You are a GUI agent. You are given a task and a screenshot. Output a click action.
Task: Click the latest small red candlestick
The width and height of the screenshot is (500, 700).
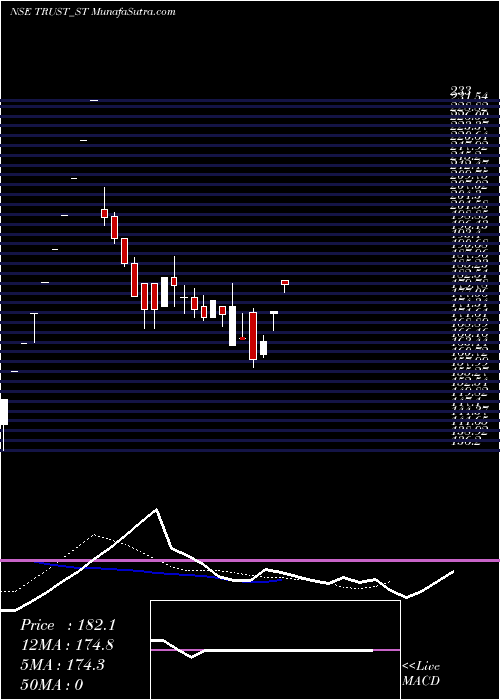pos(285,282)
